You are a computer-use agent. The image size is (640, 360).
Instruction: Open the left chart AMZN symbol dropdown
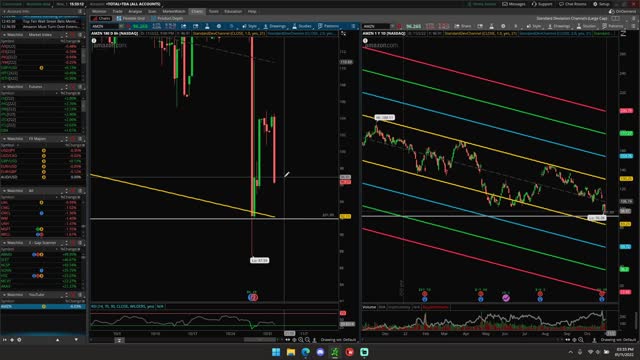click(121, 26)
